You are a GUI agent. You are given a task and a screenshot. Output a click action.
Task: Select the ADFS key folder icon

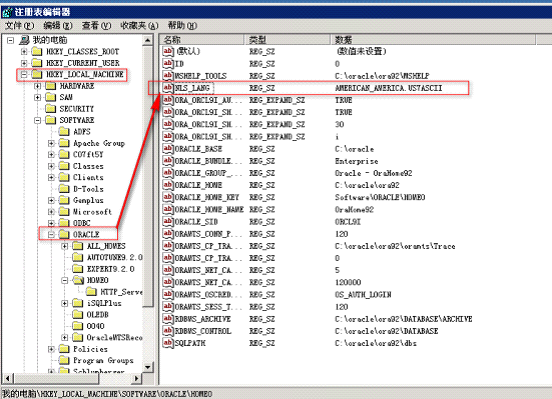[64, 131]
